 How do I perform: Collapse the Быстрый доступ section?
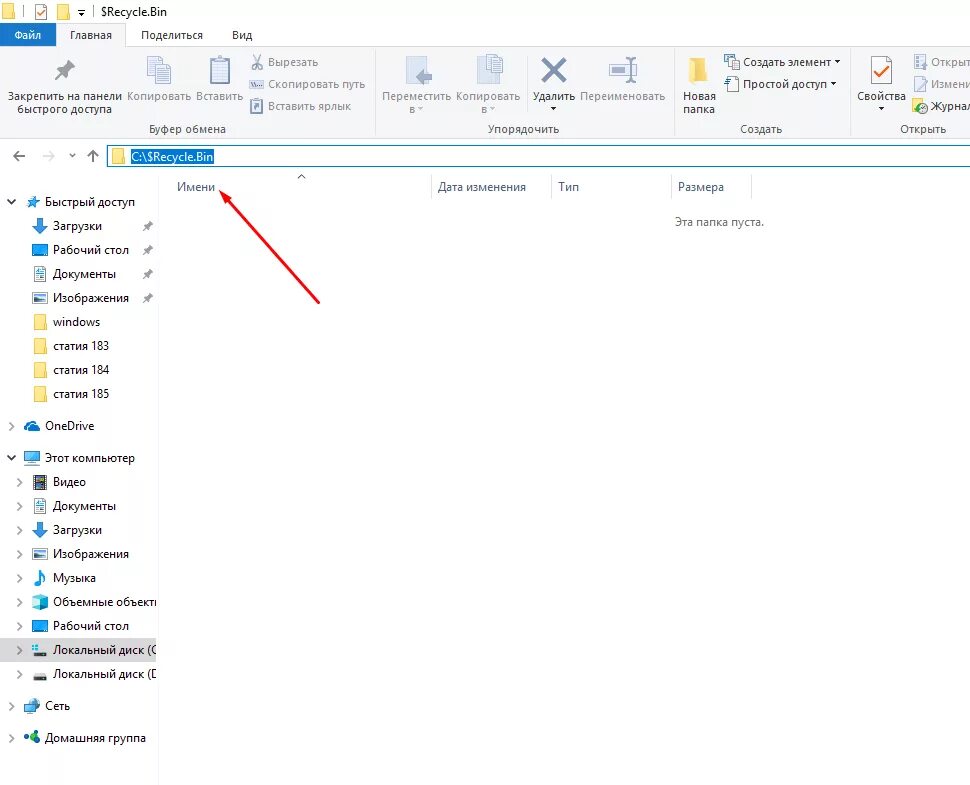pyautogui.click(x=11, y=202)
